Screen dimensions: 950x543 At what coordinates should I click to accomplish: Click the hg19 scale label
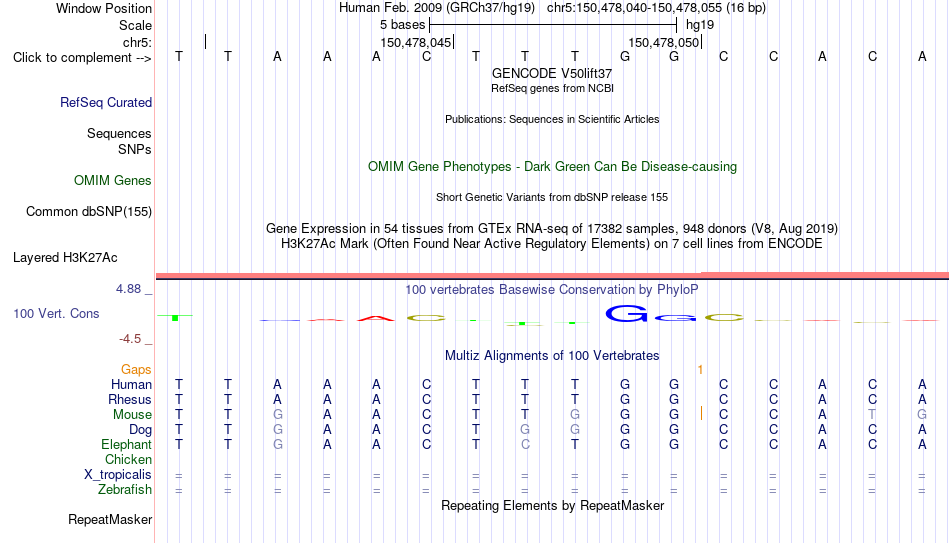click(x=700, y=25)
